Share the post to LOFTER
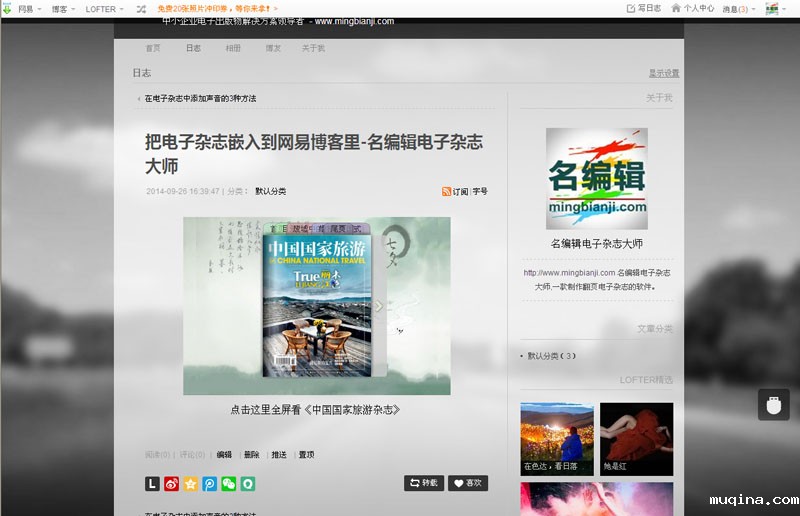This screenshot has height=516, width=800. tap(152, 484)
